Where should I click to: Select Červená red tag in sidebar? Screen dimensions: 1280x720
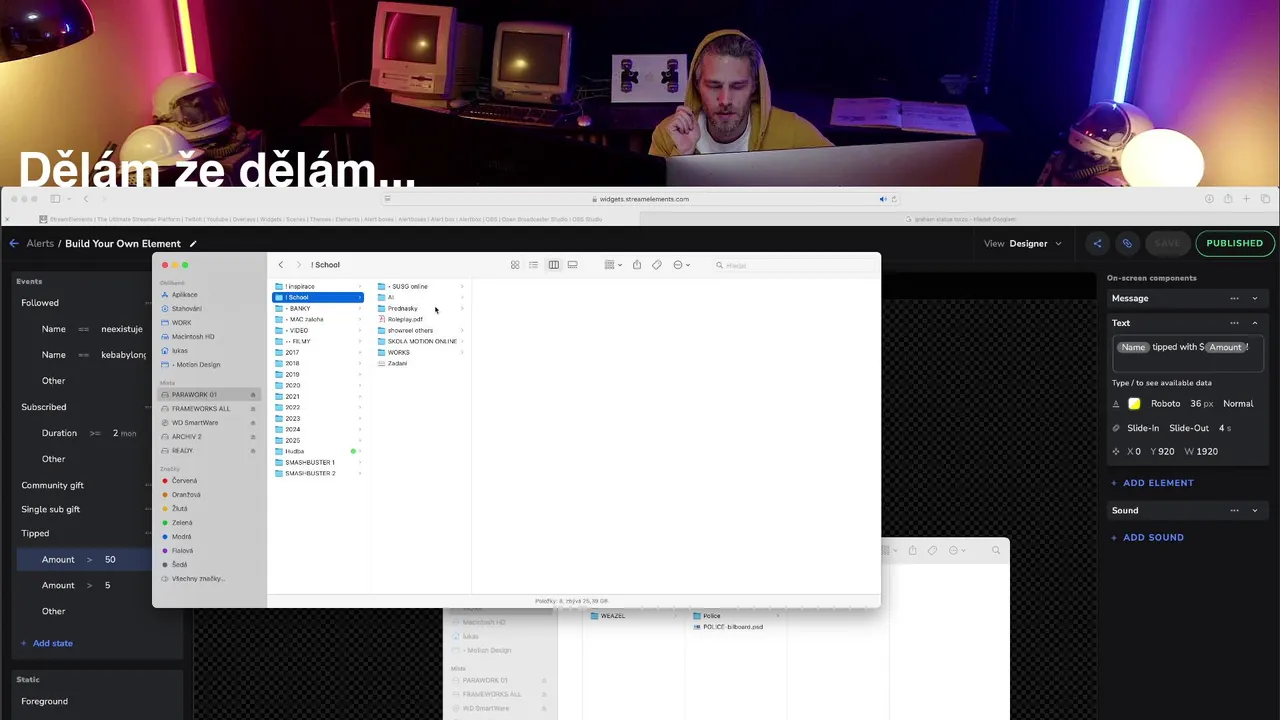183,481
